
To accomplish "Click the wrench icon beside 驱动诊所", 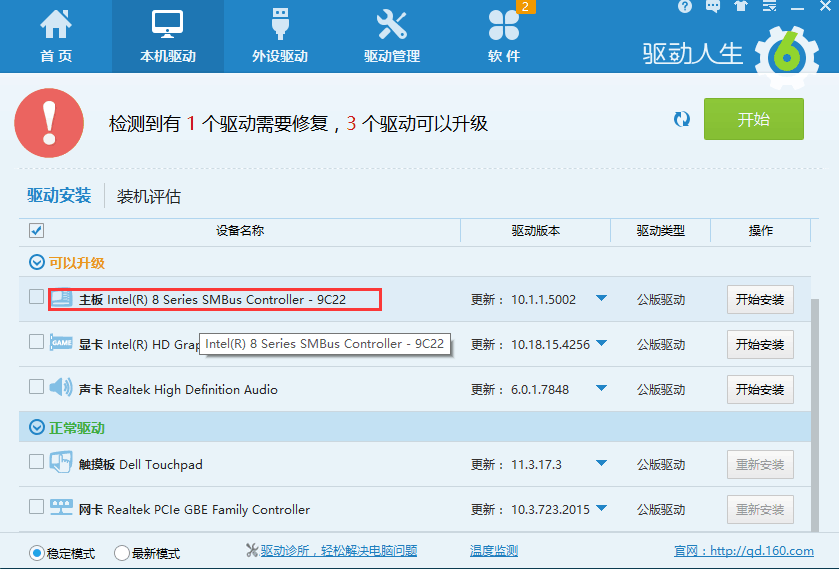I will [252, 550].
